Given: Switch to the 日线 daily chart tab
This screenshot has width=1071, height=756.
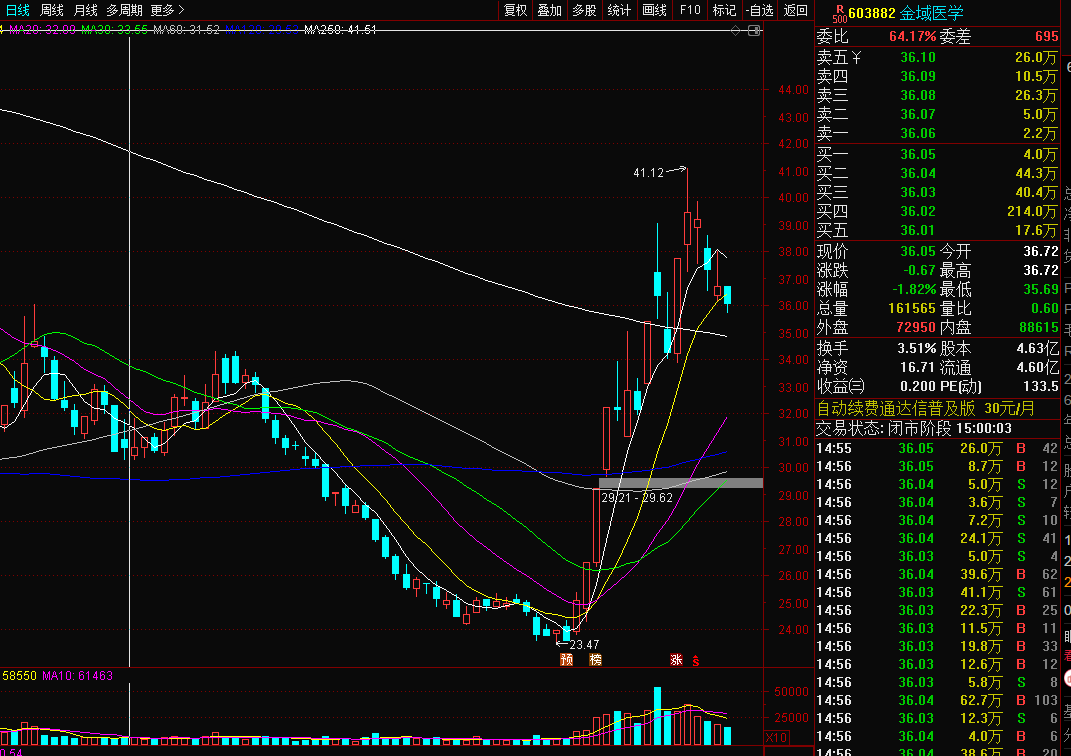Looking at the screenshot, I should (18, 10).
